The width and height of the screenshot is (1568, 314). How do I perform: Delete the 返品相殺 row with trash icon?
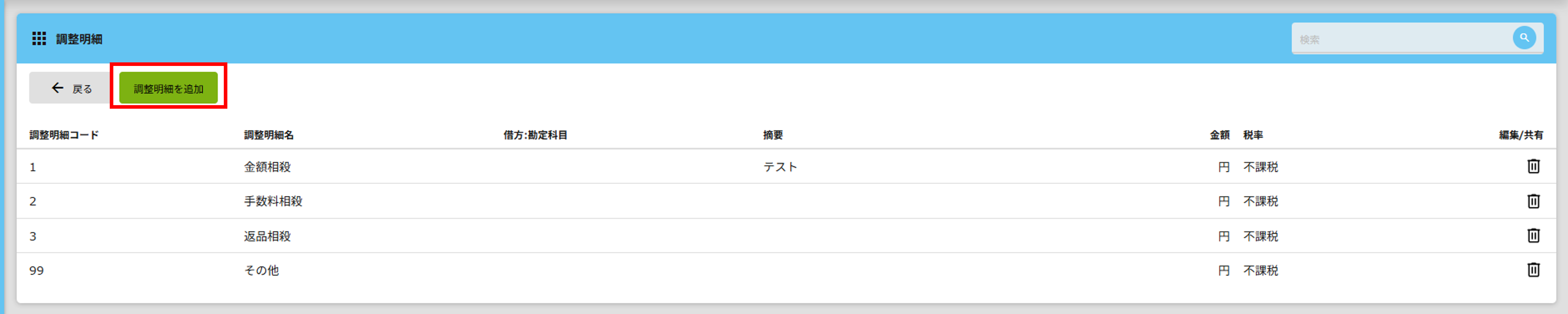point(1533,236)
